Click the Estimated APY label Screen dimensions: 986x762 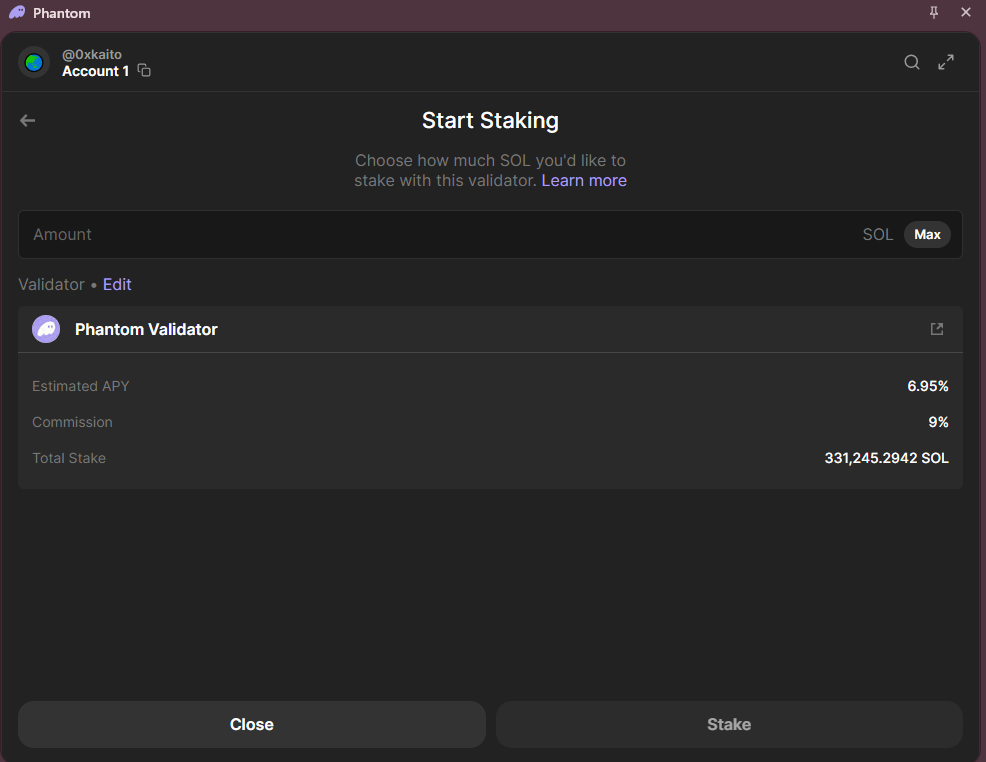pyautogui.click(x=80, y=386)
